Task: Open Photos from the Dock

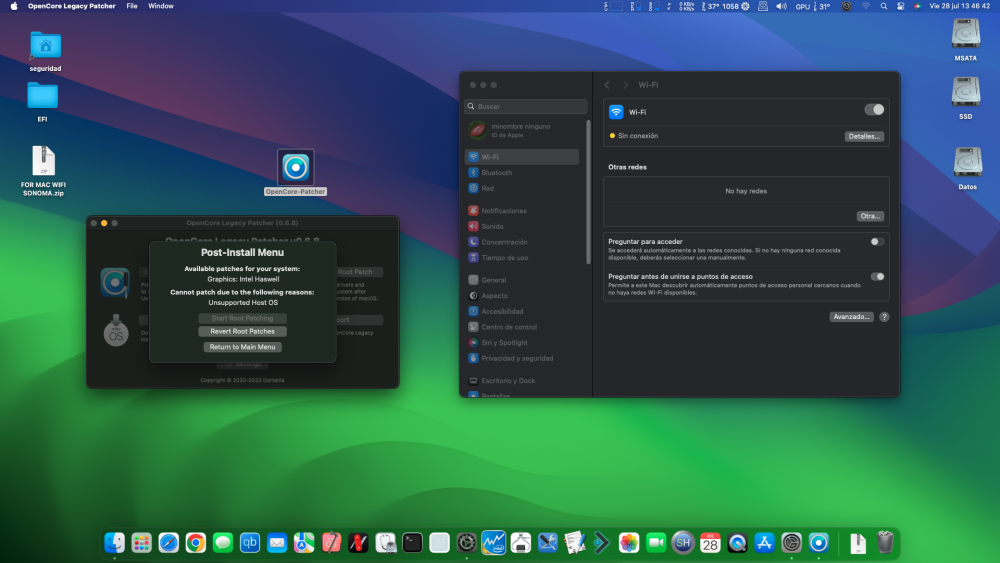Action: (x=629, y=543)
